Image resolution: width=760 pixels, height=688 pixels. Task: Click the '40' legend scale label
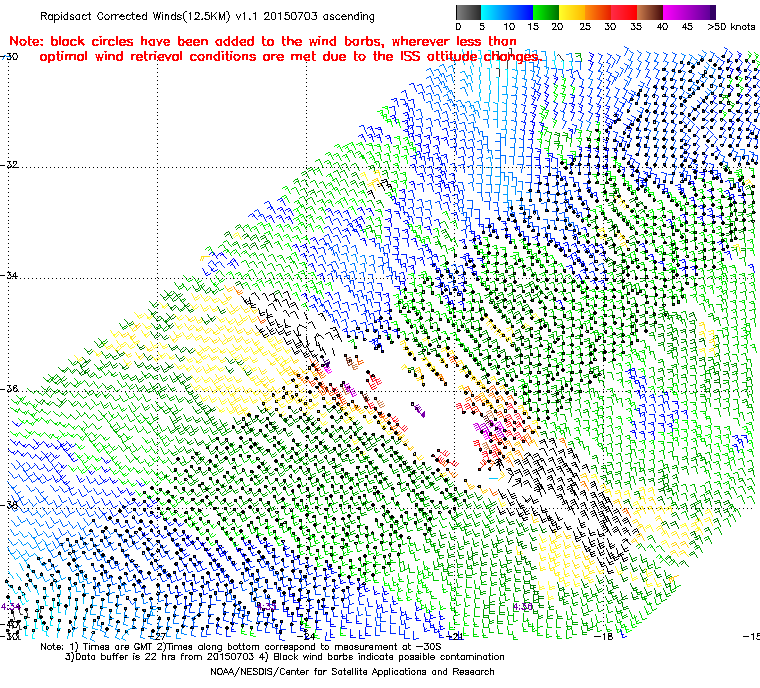point(662,27)
